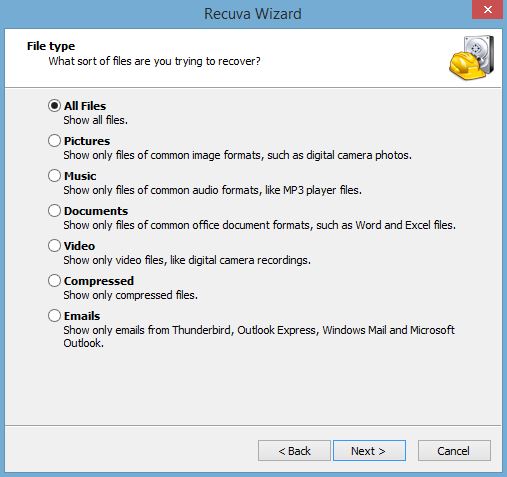The width and height of the screenshot is (507, 477).
Task: Click the MP3 player files description text
Action: [212, 190]
